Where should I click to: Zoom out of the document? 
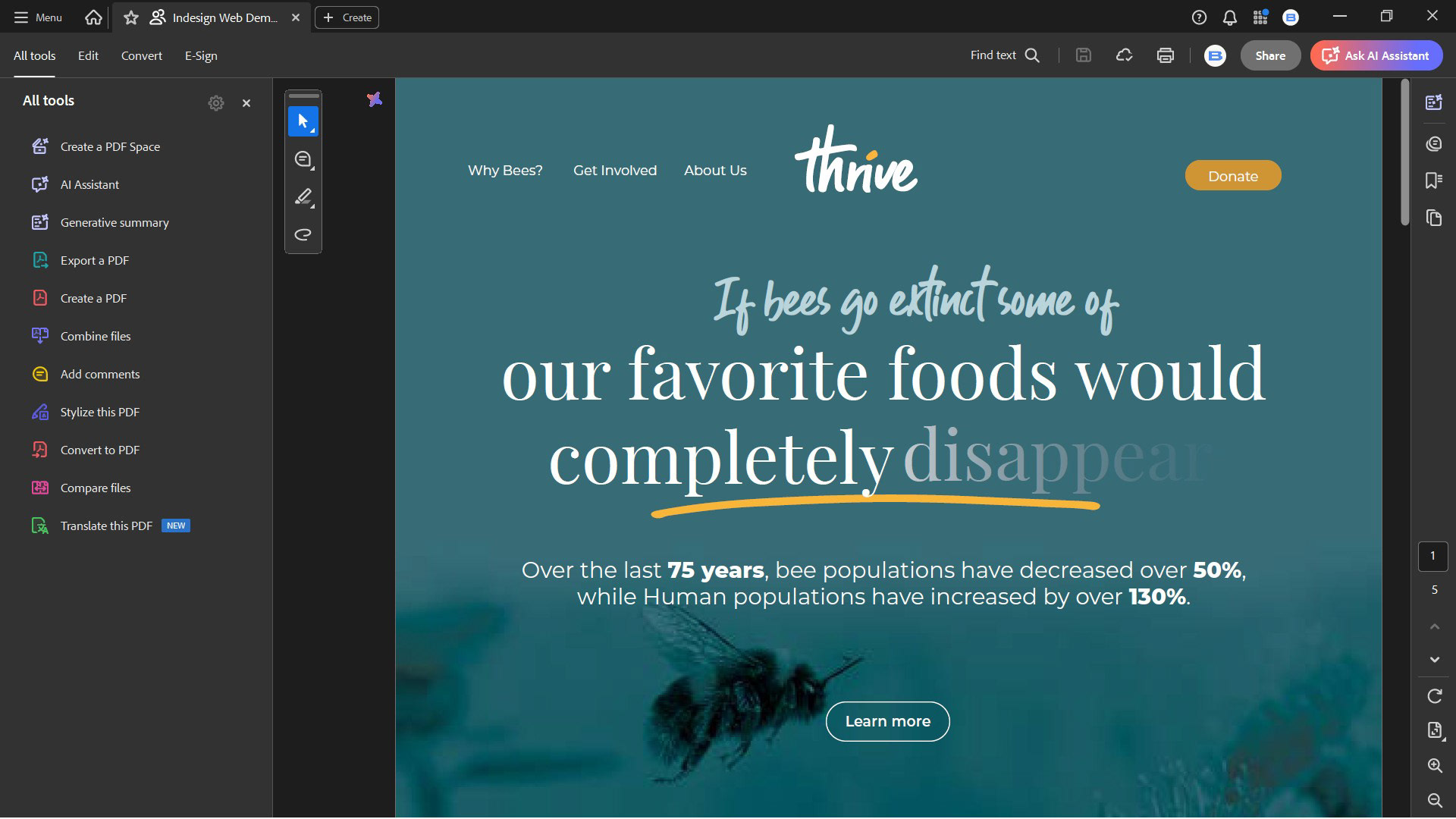click(x=1434, y=800)
